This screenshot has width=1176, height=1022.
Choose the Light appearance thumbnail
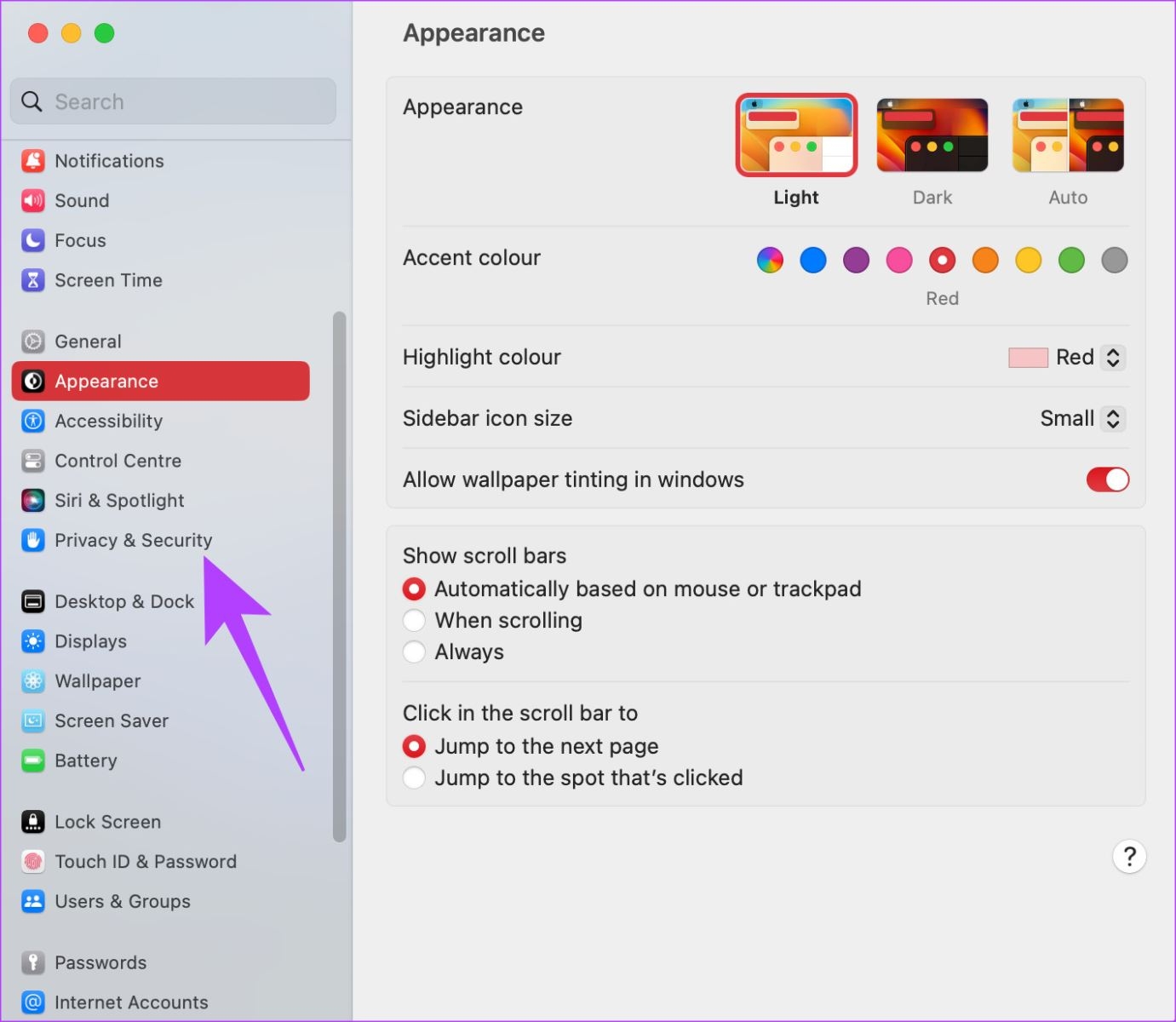[x=796, y=135]
